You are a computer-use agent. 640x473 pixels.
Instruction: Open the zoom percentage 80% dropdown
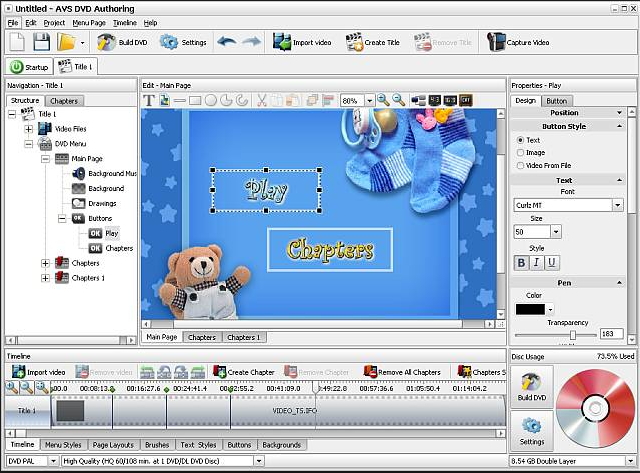click(x=367, y=101)
